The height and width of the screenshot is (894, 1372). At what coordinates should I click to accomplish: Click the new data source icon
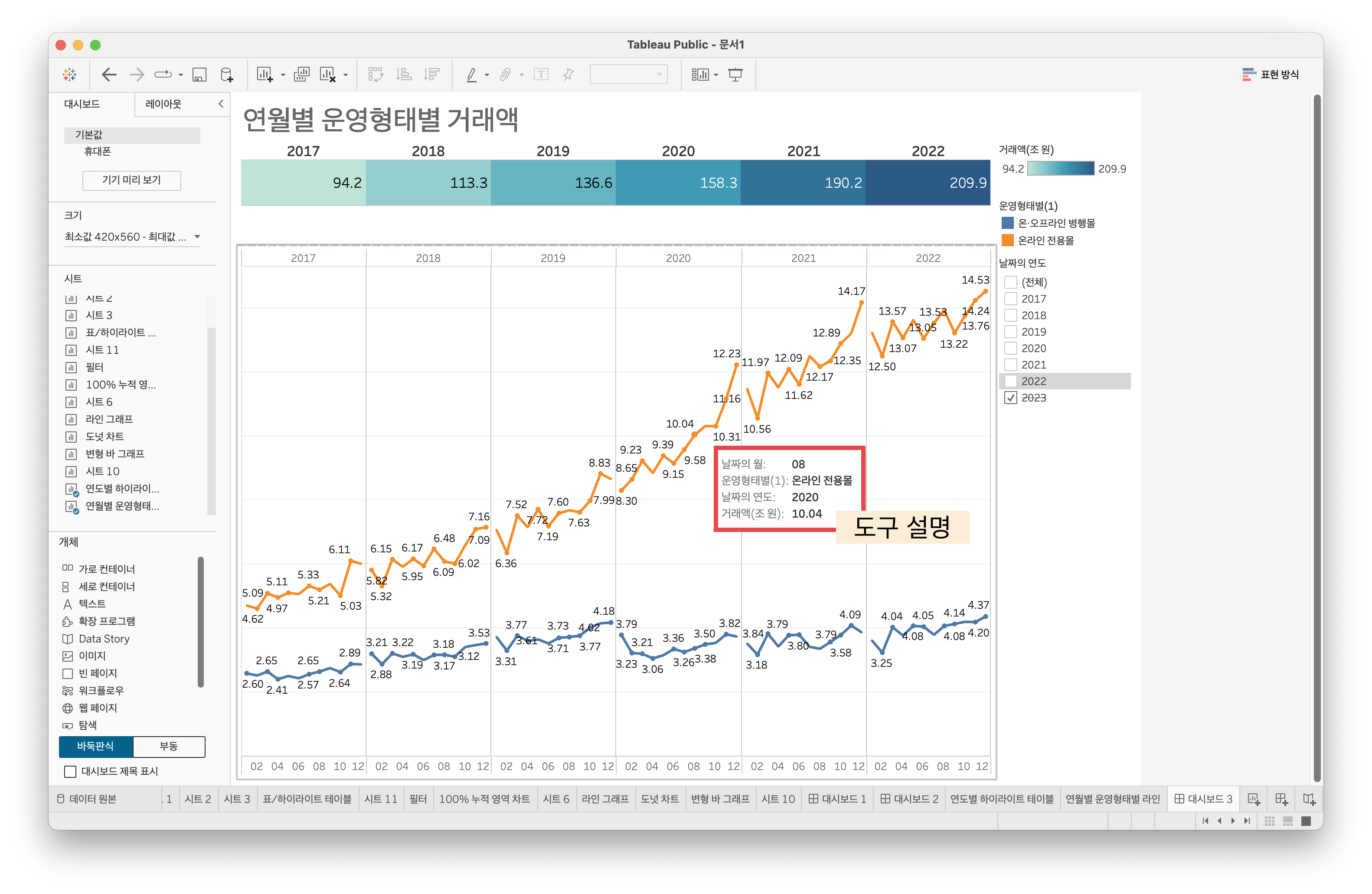[227, 75]
